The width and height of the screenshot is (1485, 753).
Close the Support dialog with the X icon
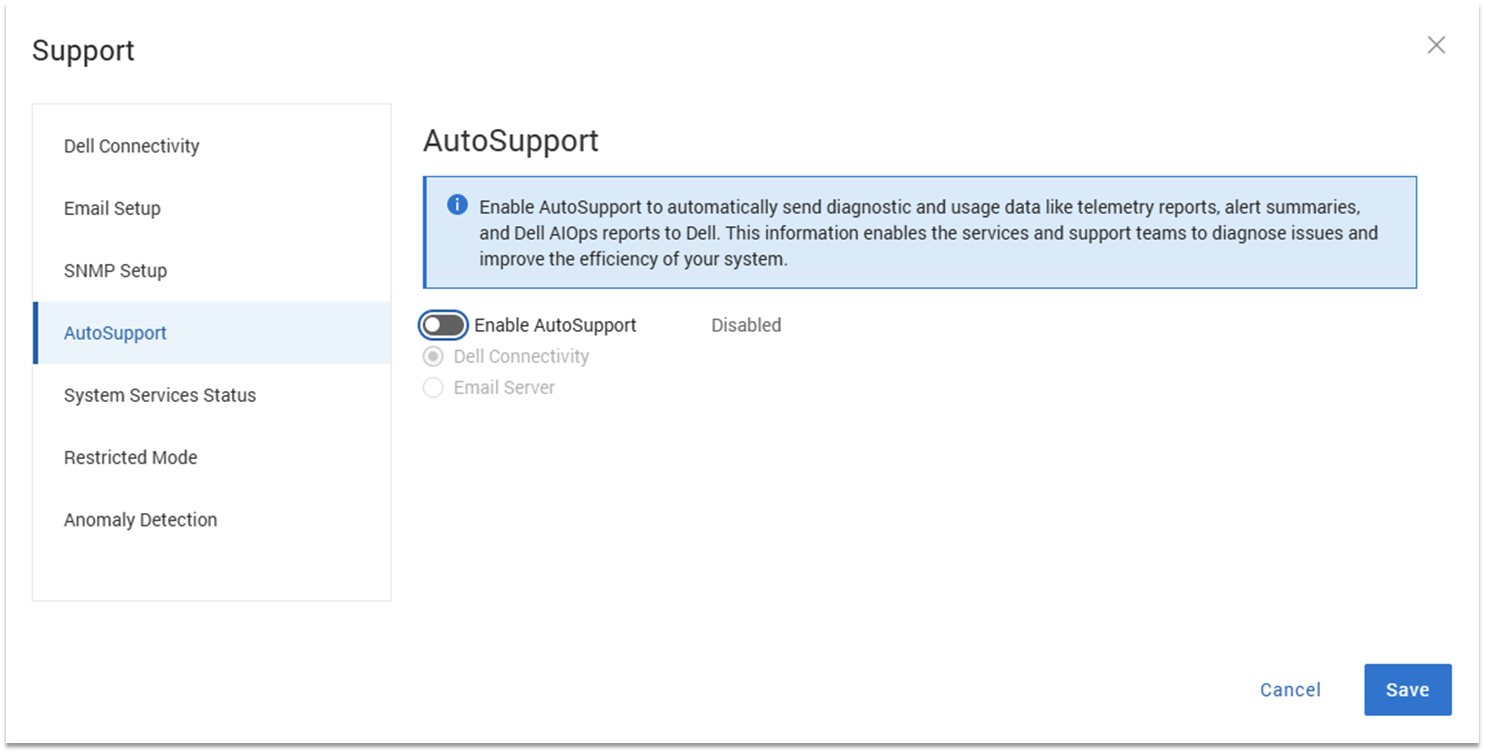(1436, 45)
